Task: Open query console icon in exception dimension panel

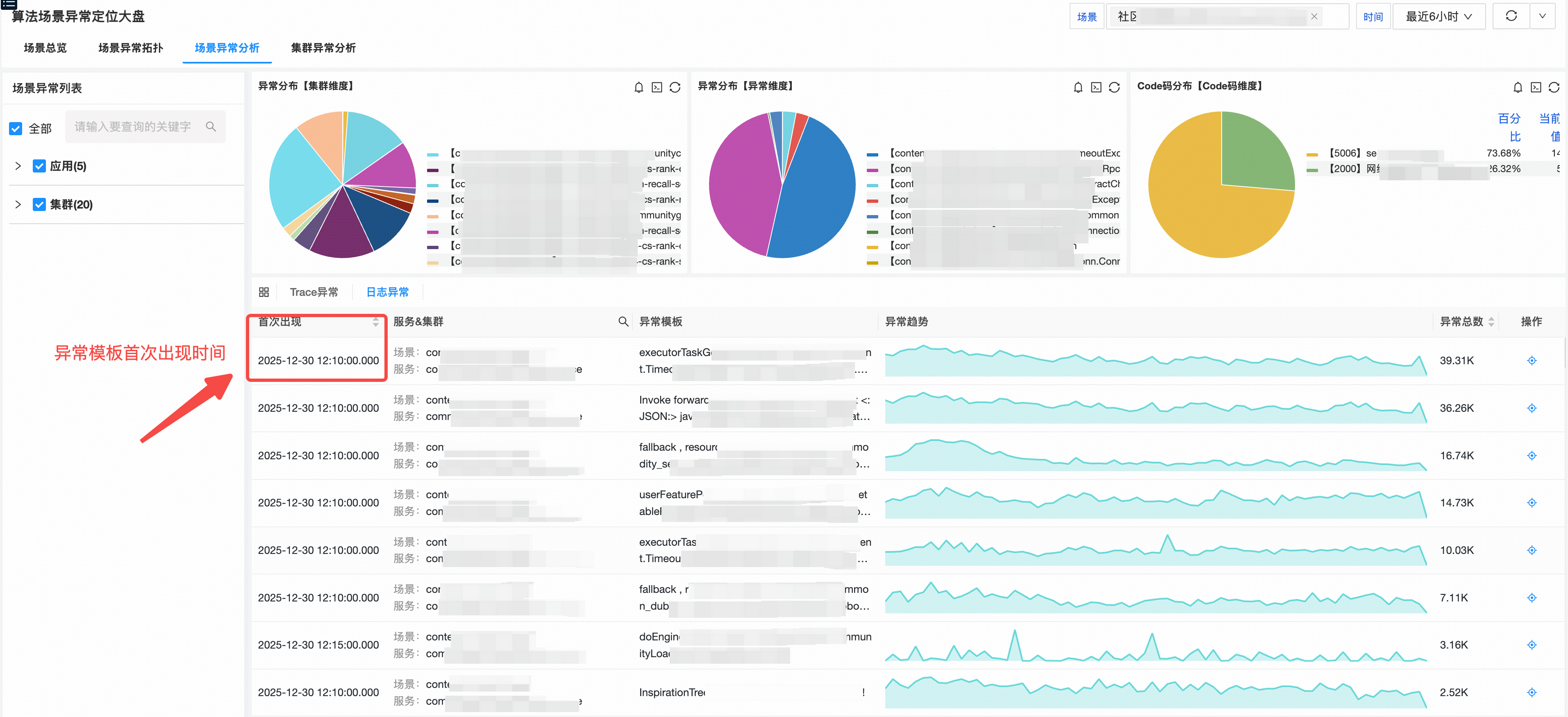Action: [x=1095, y=88]
